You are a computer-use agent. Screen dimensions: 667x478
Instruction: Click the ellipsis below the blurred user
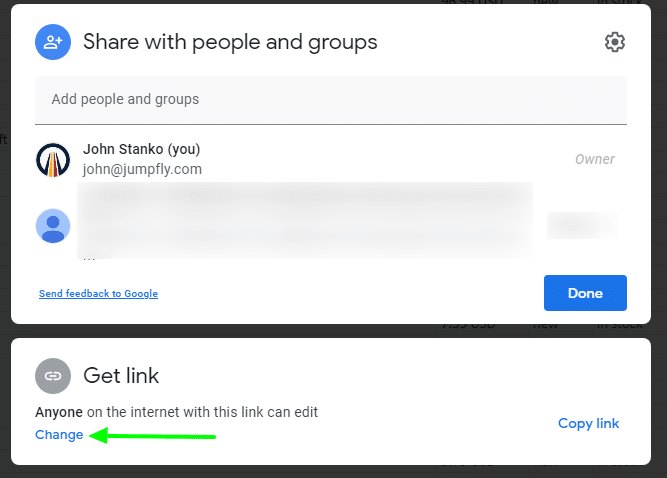click(x=89, y=258)
